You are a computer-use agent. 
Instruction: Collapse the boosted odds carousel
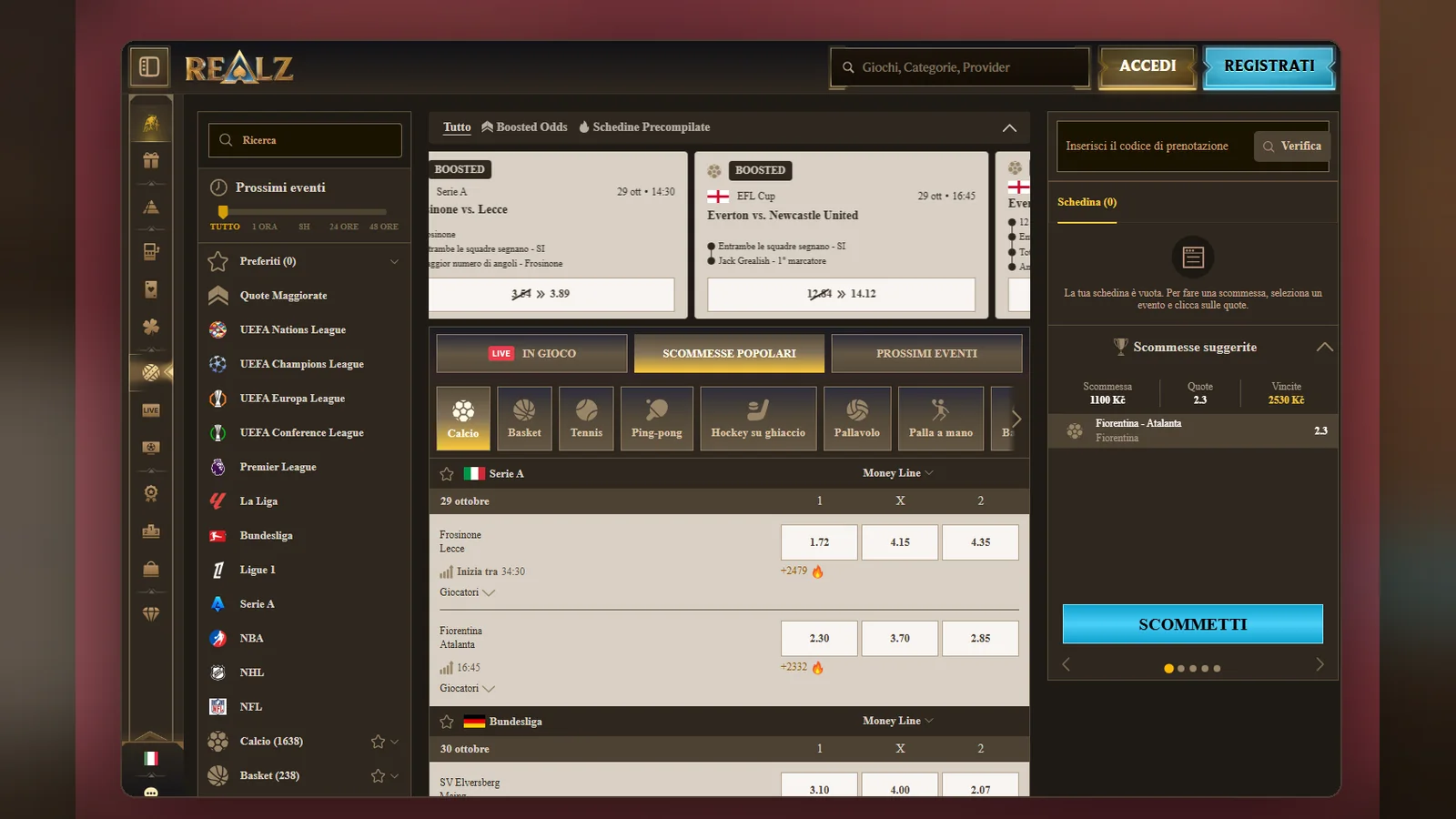click(x=1009, y=128)
